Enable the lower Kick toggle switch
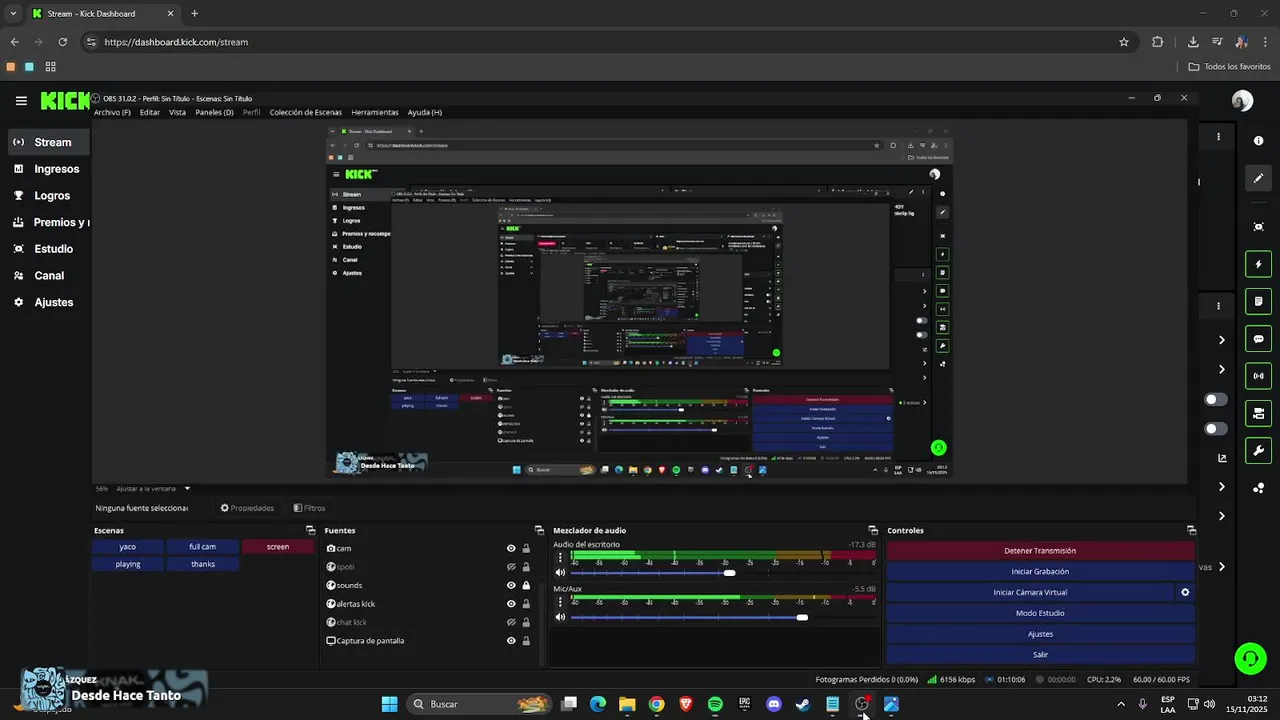The width and height of the screenshot is (1280, 720). tap(1216, 428)
